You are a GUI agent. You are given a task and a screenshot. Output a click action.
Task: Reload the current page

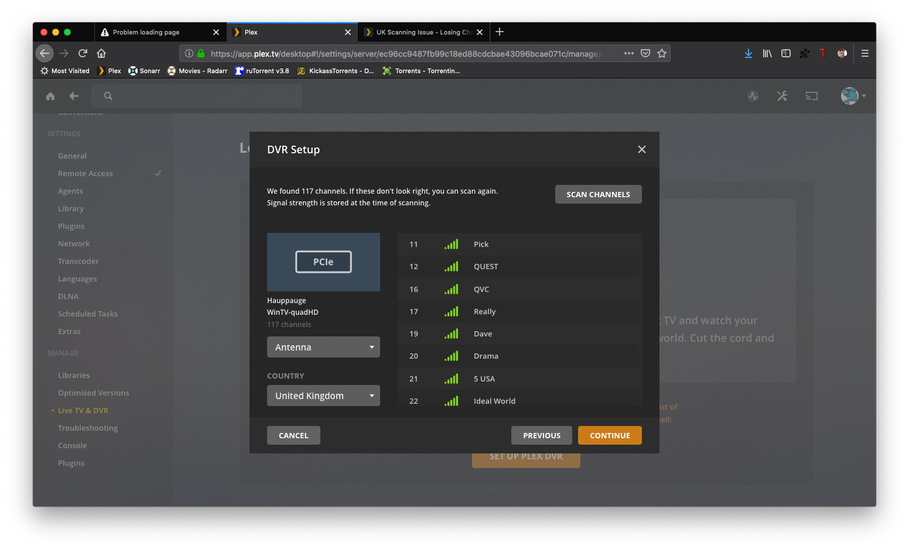click(82, 53)
